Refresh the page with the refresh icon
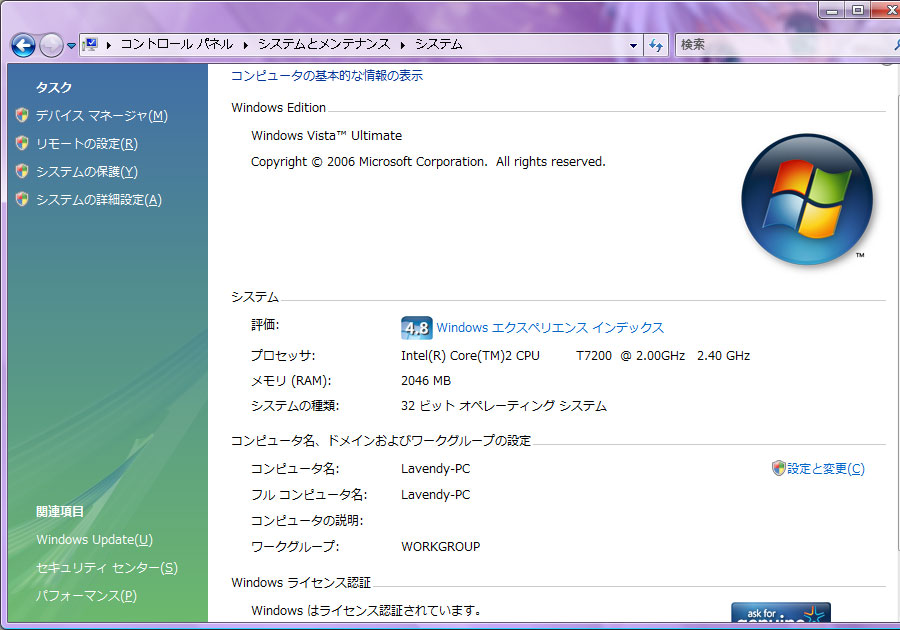Viewport: 900px width, 630px height. point(655,45)
